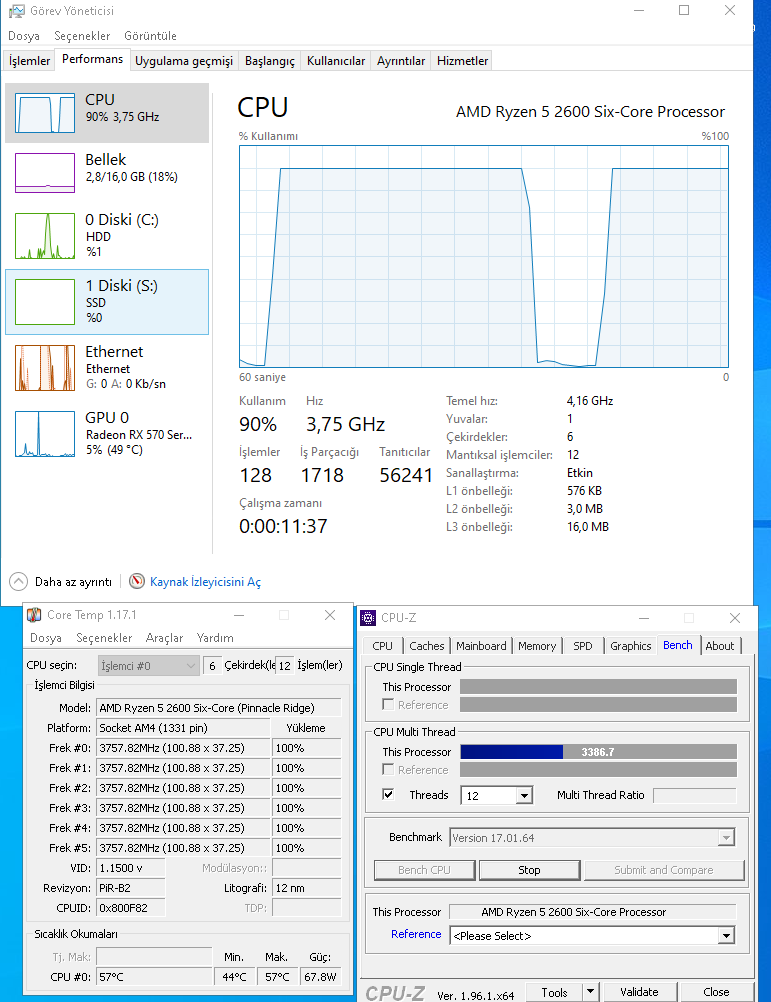Open Seçenekler menu in Task Manager

pos(82,36)
